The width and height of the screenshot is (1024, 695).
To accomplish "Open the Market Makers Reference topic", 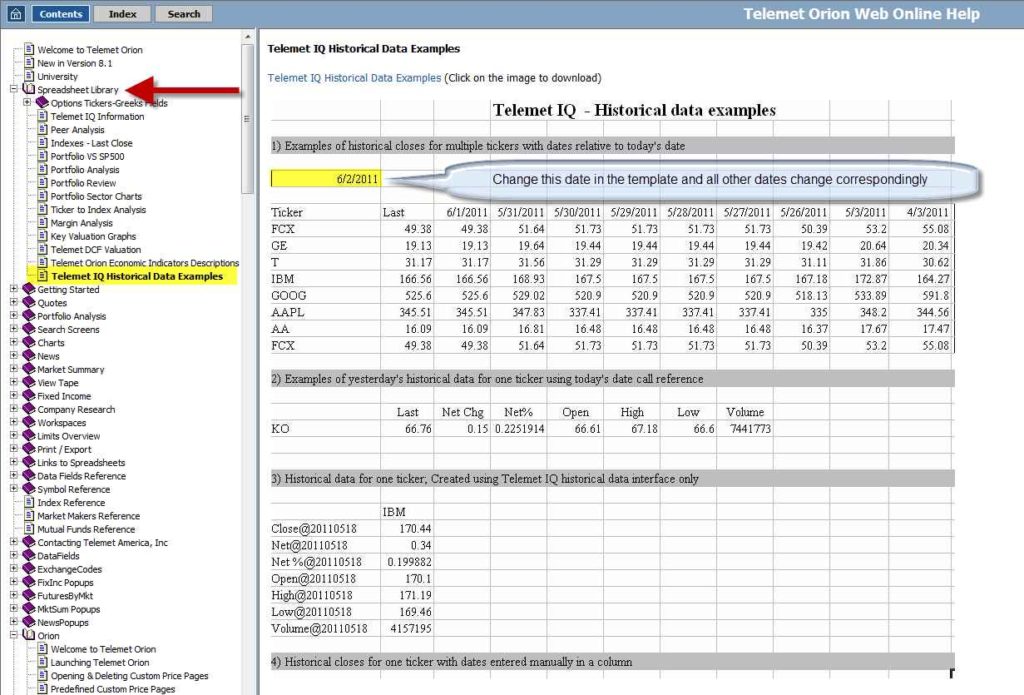I will [x=88, y=516].
